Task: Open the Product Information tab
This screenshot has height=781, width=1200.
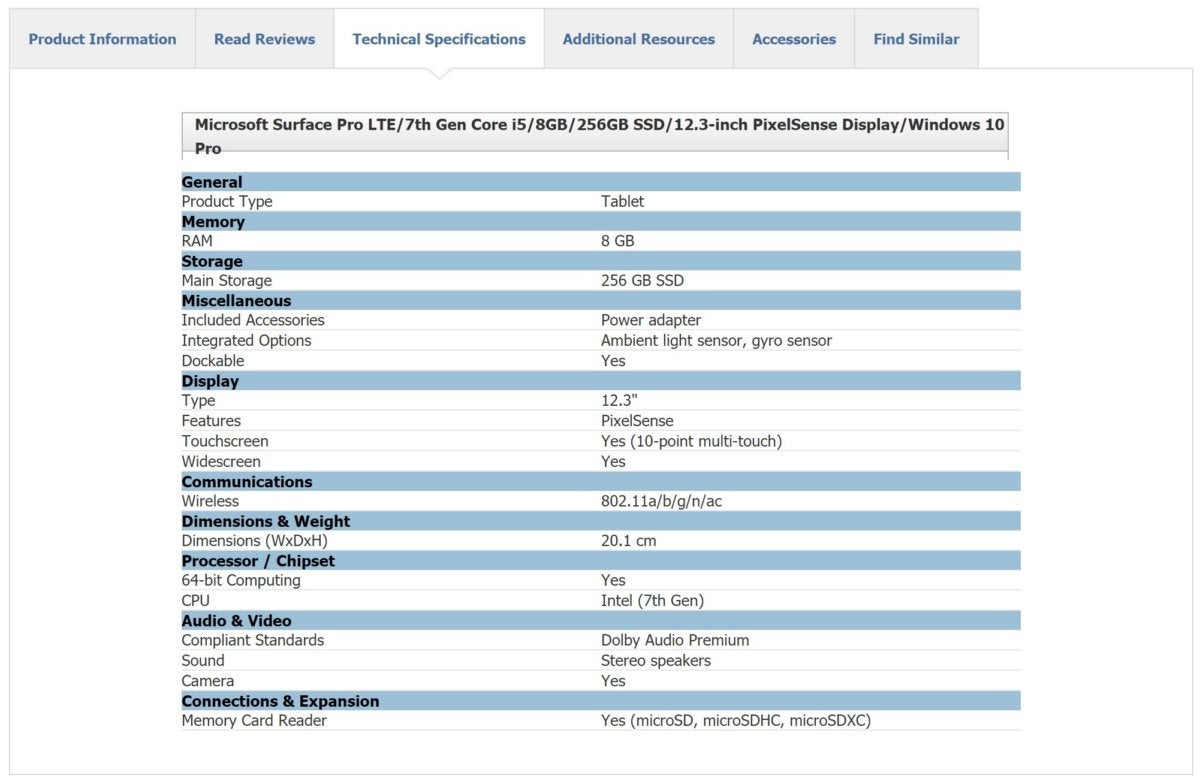Action: click(102, 39)
